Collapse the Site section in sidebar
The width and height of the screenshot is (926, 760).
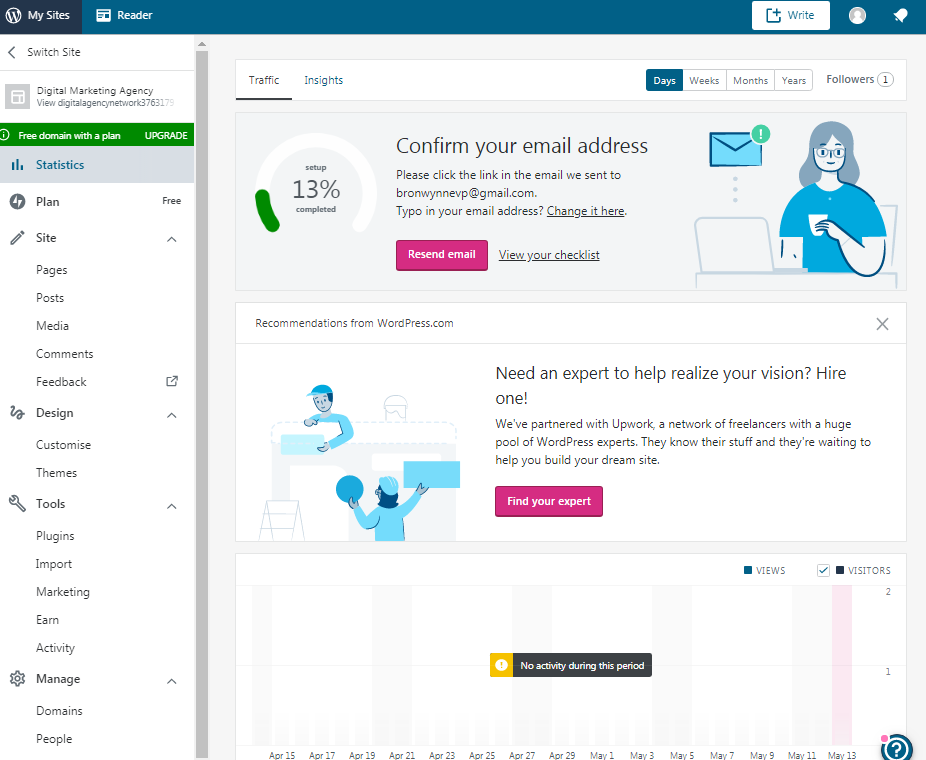[171, 239]
